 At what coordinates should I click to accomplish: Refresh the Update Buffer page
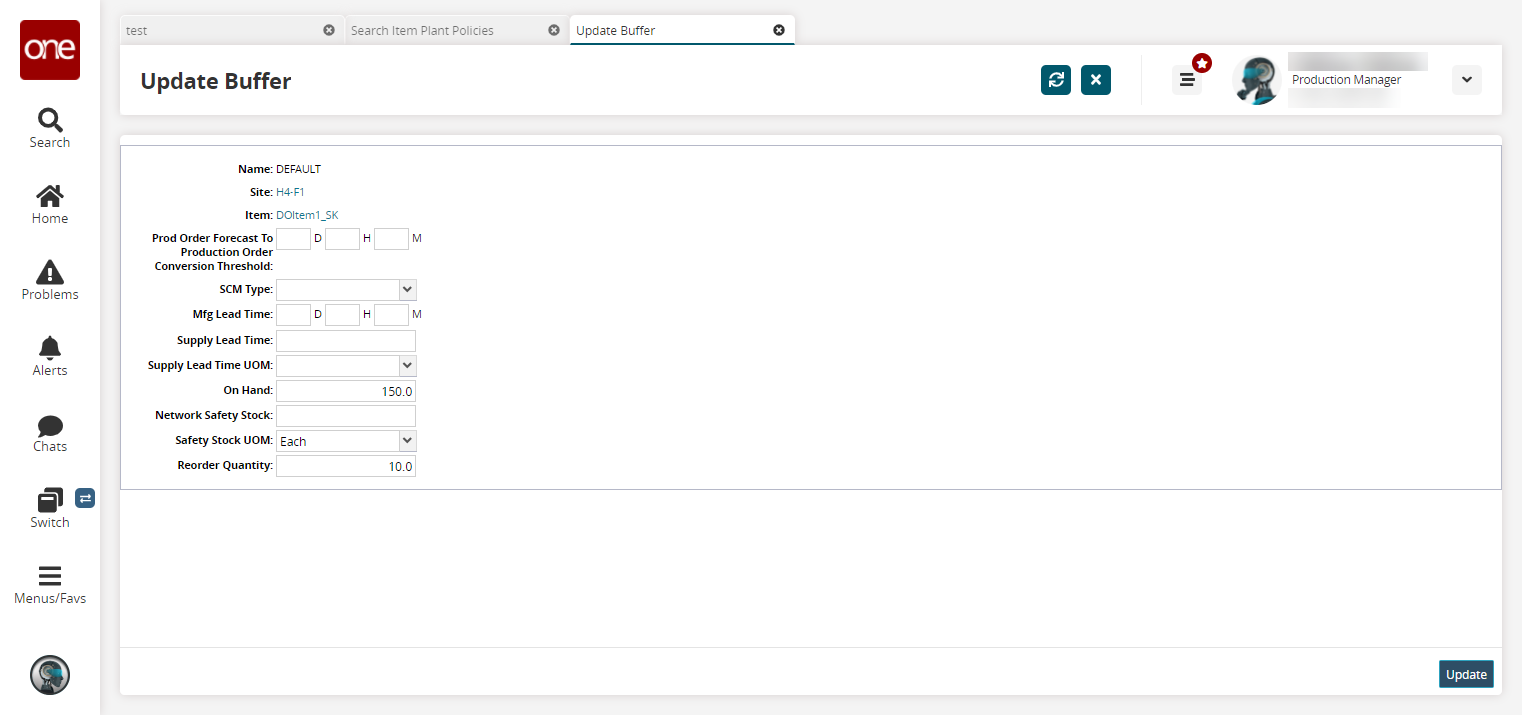(1056, 80)
